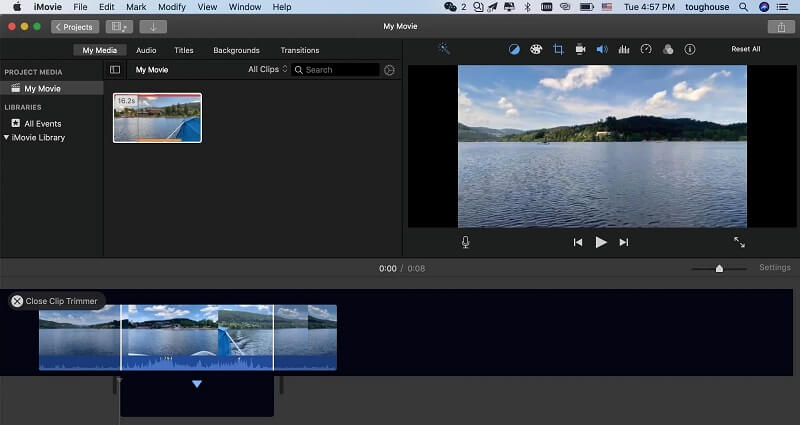Click the clip trimmer right trim handle
The image size is (800, 425).
pos(273,337)
